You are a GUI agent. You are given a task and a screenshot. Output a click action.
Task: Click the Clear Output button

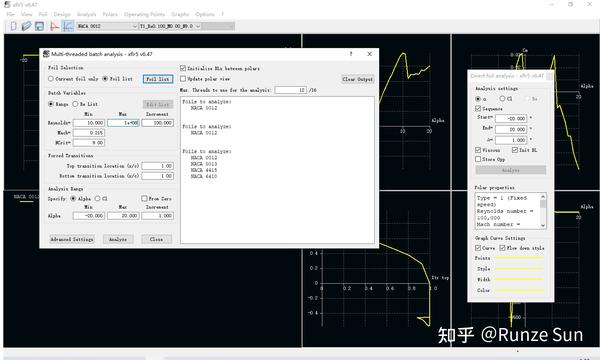pyautogui.click(x=357, y=79)
